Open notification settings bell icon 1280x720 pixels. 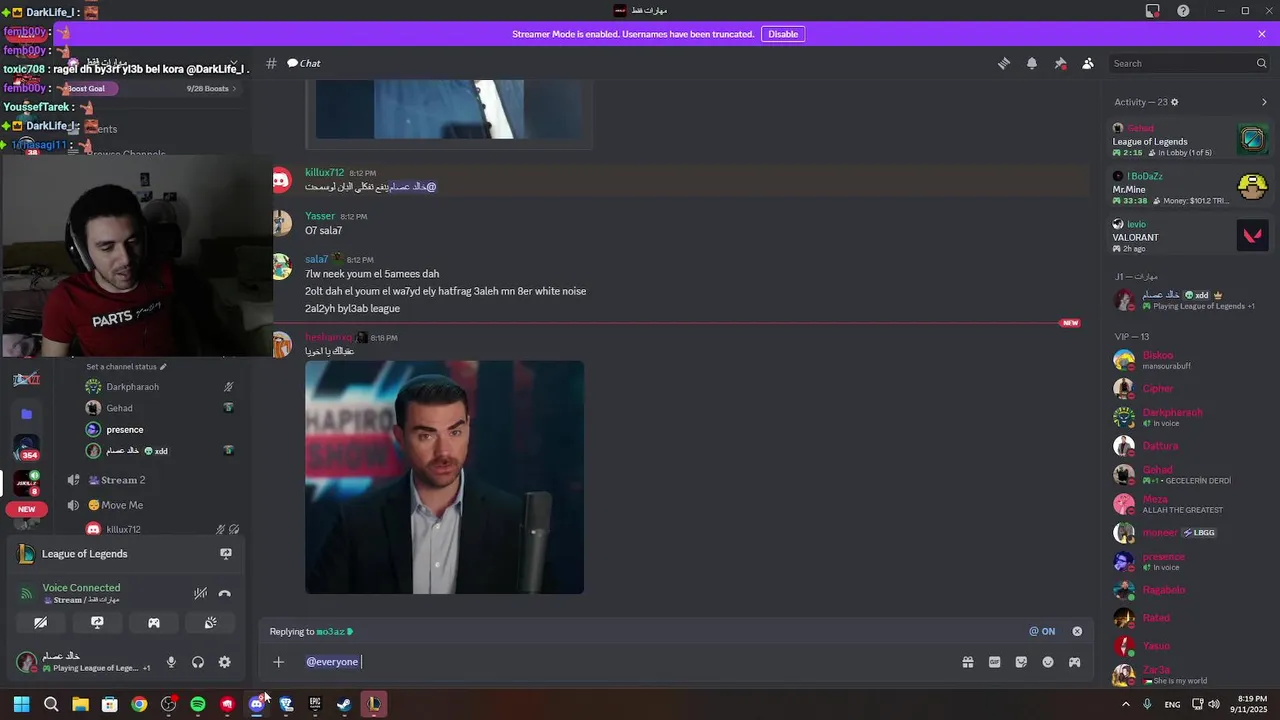point(1032,63)
